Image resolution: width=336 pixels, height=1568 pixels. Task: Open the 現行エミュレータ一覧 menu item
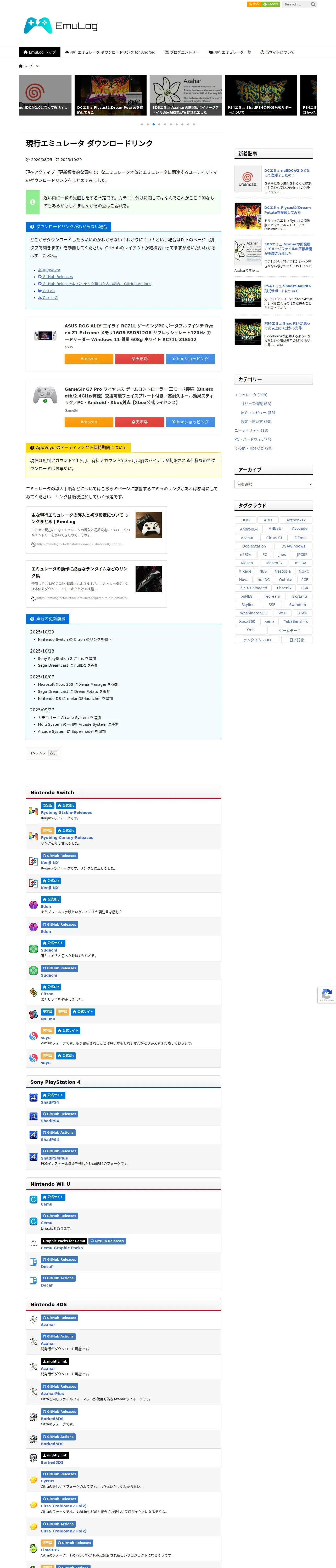230,52
